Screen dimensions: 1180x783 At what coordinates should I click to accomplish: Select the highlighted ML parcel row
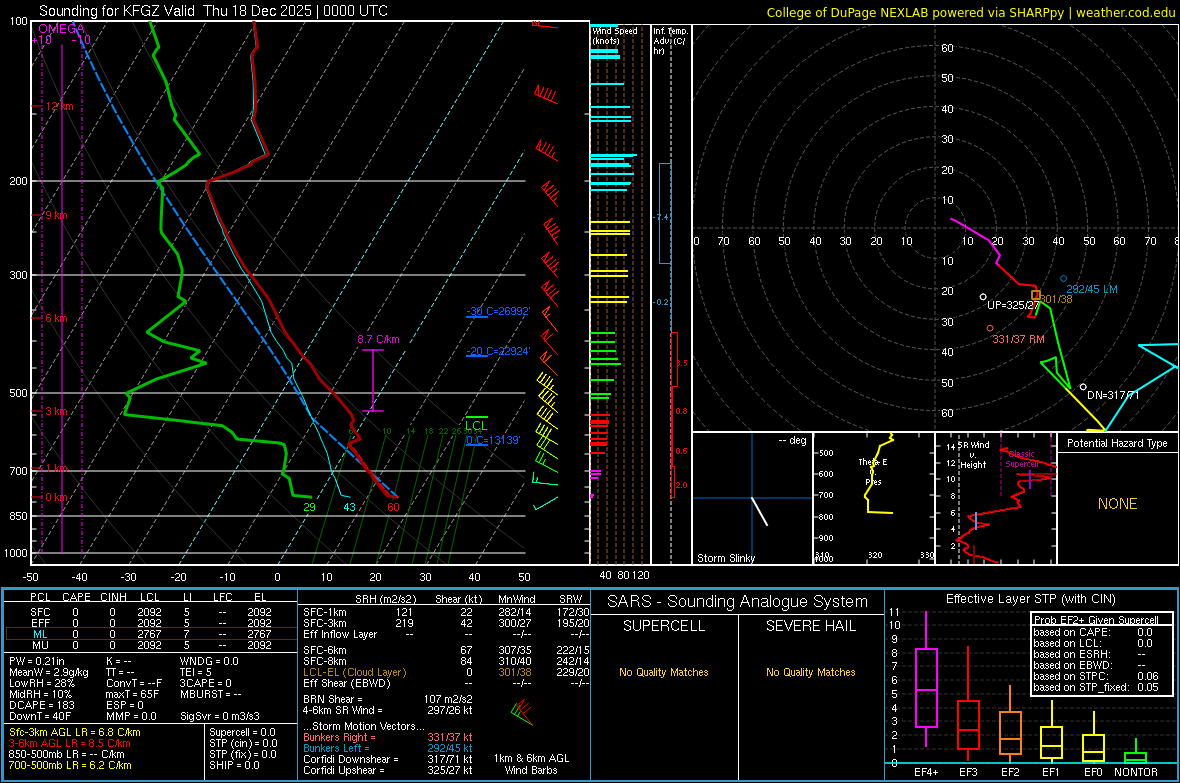coord(151,634)
